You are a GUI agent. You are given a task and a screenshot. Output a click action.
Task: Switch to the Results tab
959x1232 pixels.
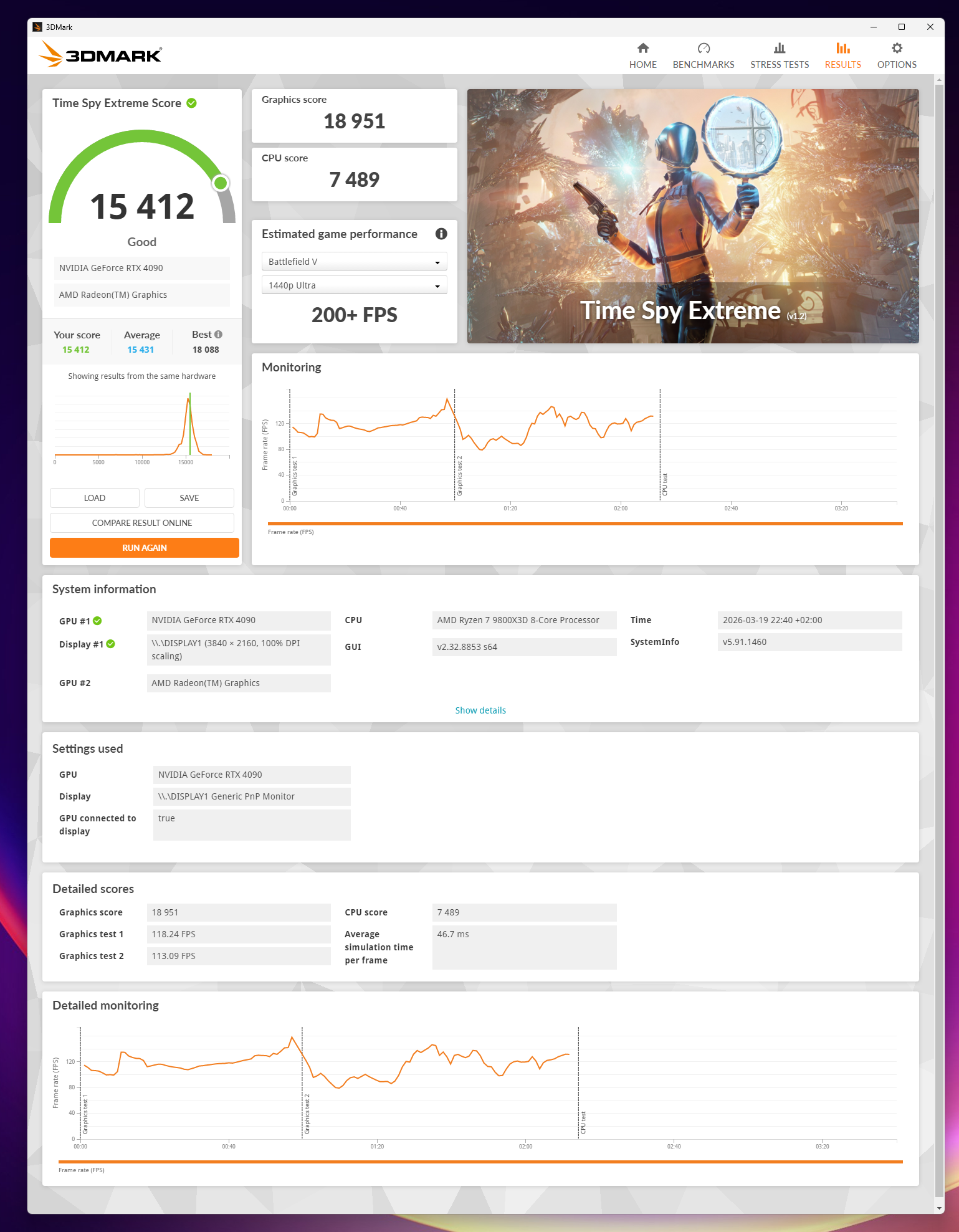[x=842, y=55]
